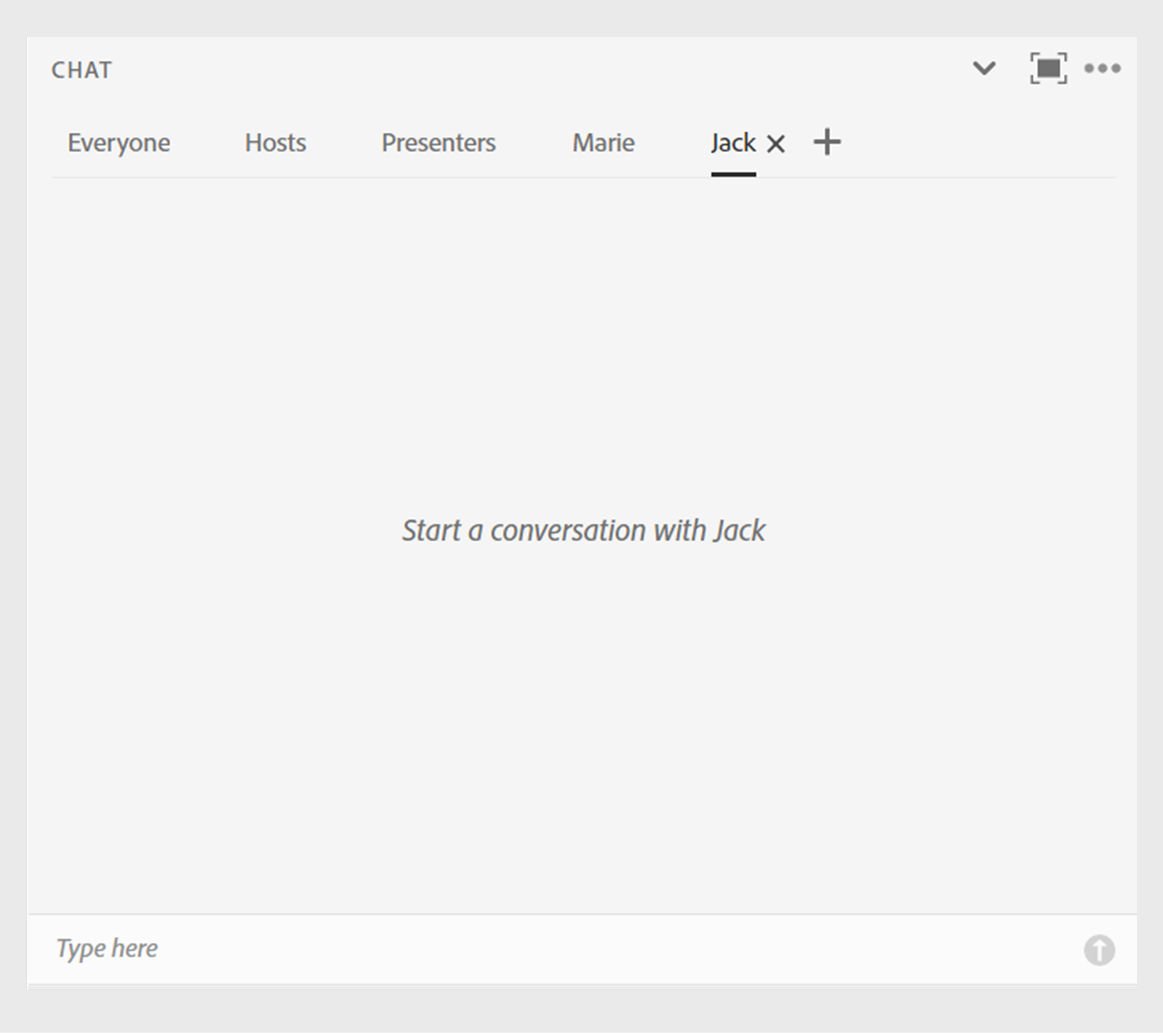Close the Jack private chat tab

[776, 144]
